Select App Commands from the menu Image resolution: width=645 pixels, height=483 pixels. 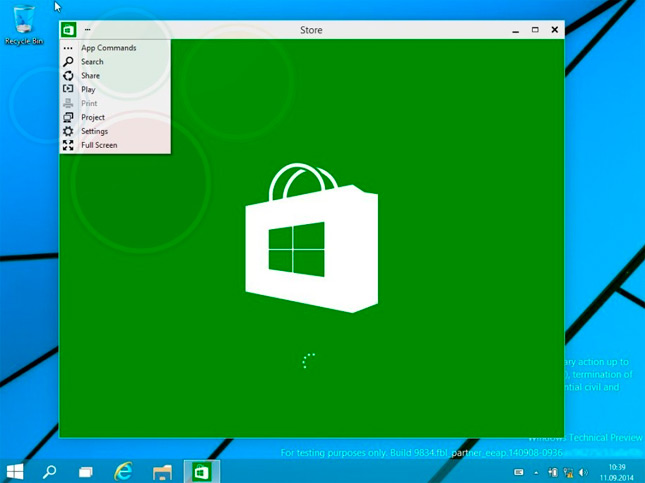(115, 48)
